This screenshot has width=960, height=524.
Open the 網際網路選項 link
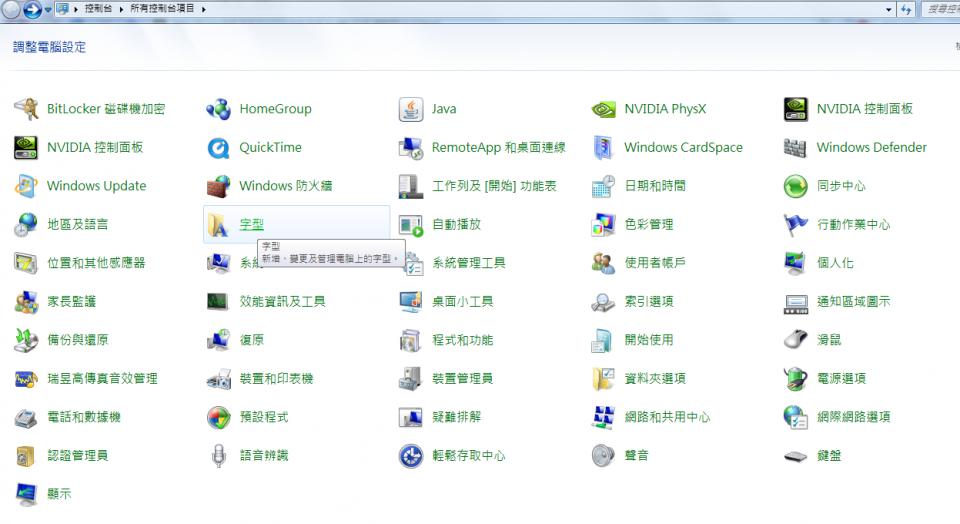point(853,417)
